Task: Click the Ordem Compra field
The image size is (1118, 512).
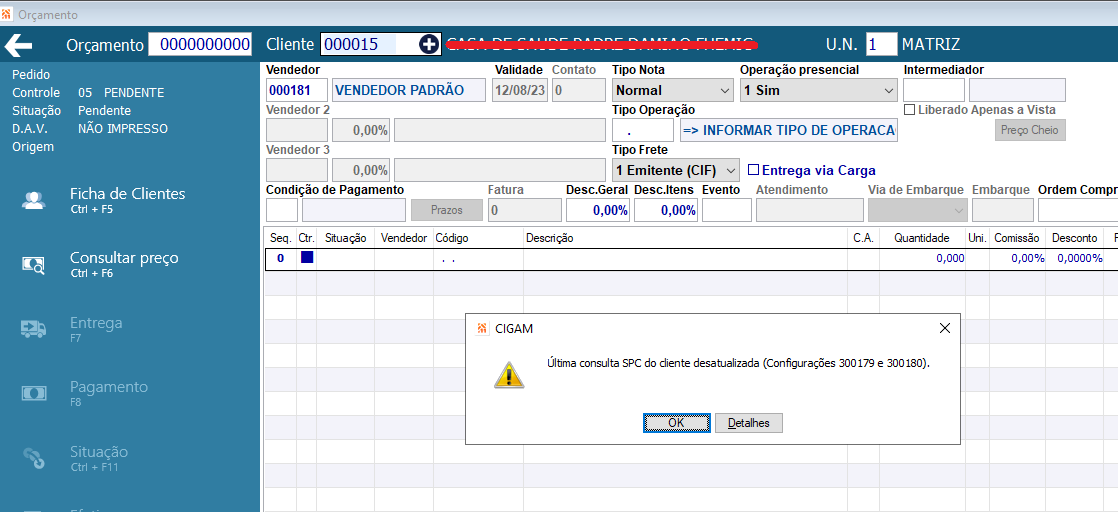Action: click(1077, 210)
